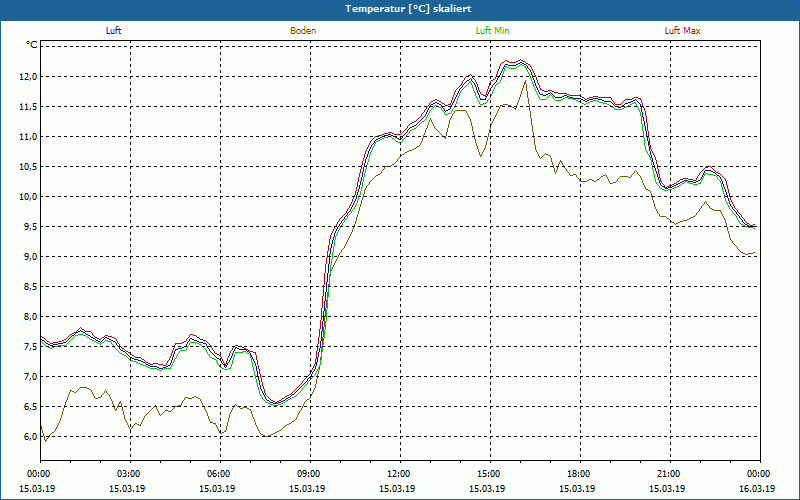Click the 9,0 y-axis tick label

[28, 256]
